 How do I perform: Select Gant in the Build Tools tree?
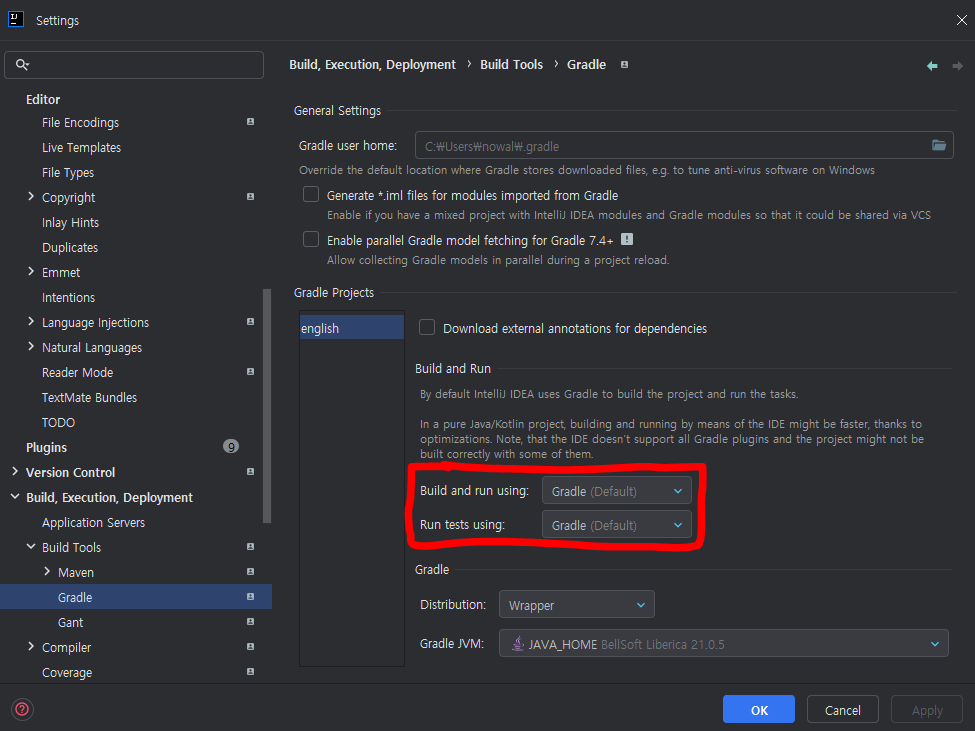tap(71, 622)
